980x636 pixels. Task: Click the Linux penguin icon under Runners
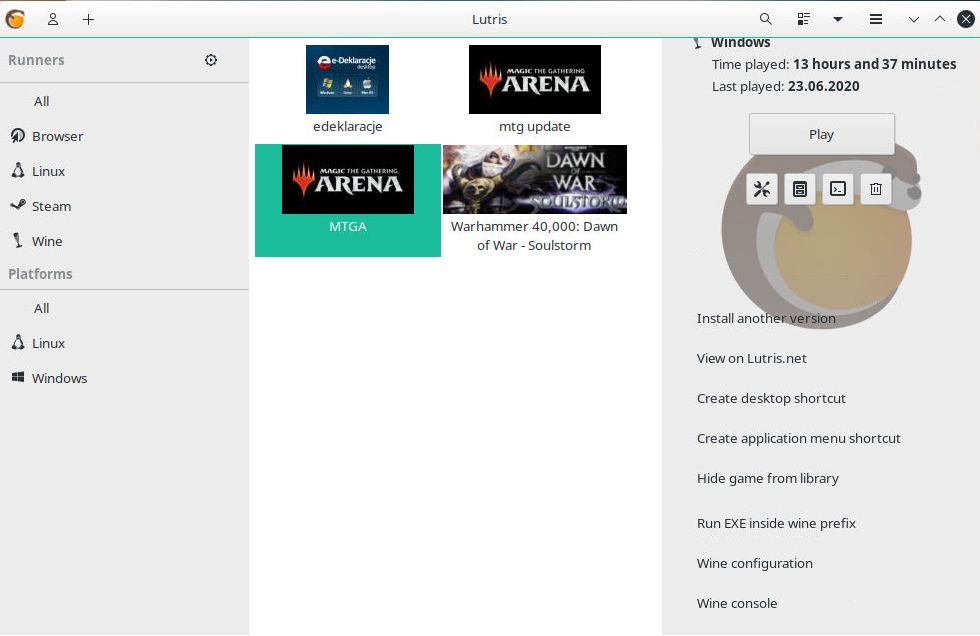tap(18, 171)
